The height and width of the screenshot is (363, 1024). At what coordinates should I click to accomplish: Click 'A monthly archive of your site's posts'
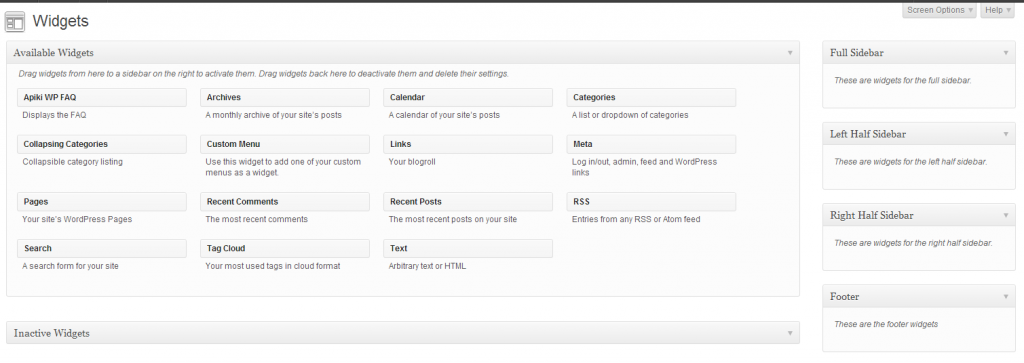coord(274,115)
